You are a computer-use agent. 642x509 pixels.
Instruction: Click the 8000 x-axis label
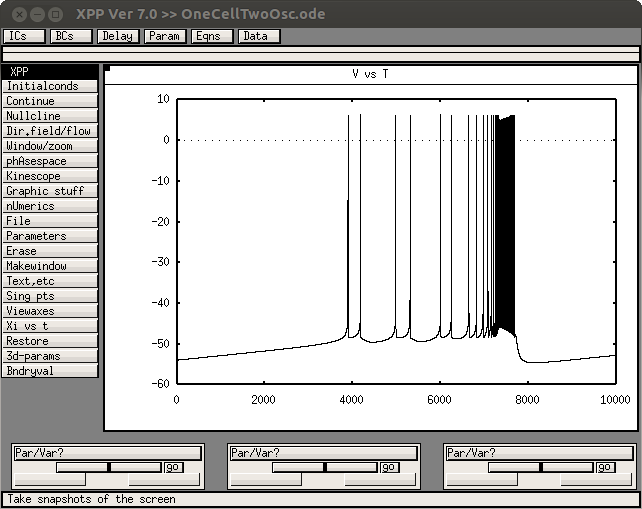pyautogui.click(x=527, y=400)
